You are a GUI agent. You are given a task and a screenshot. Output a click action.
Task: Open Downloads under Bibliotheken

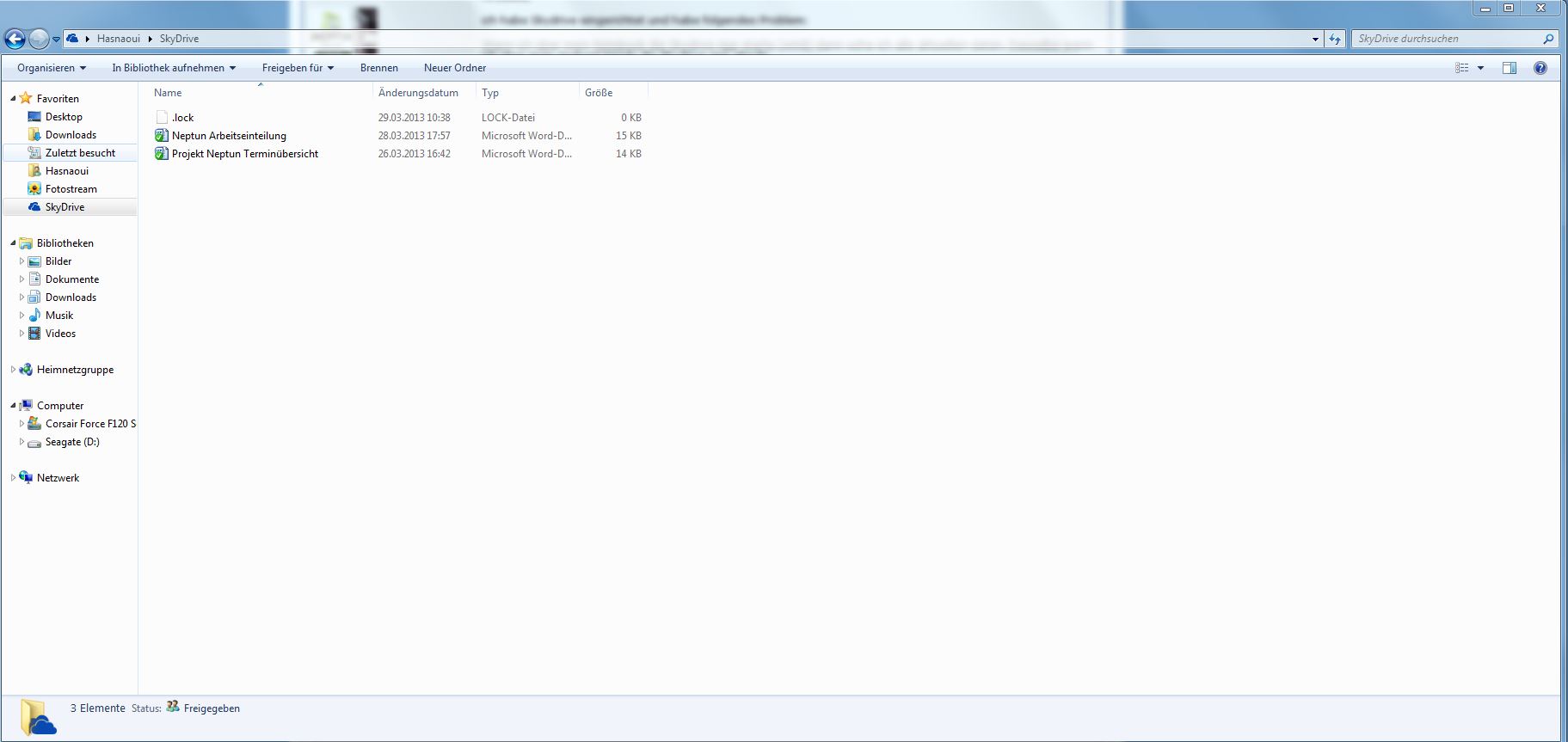[71, 297]
